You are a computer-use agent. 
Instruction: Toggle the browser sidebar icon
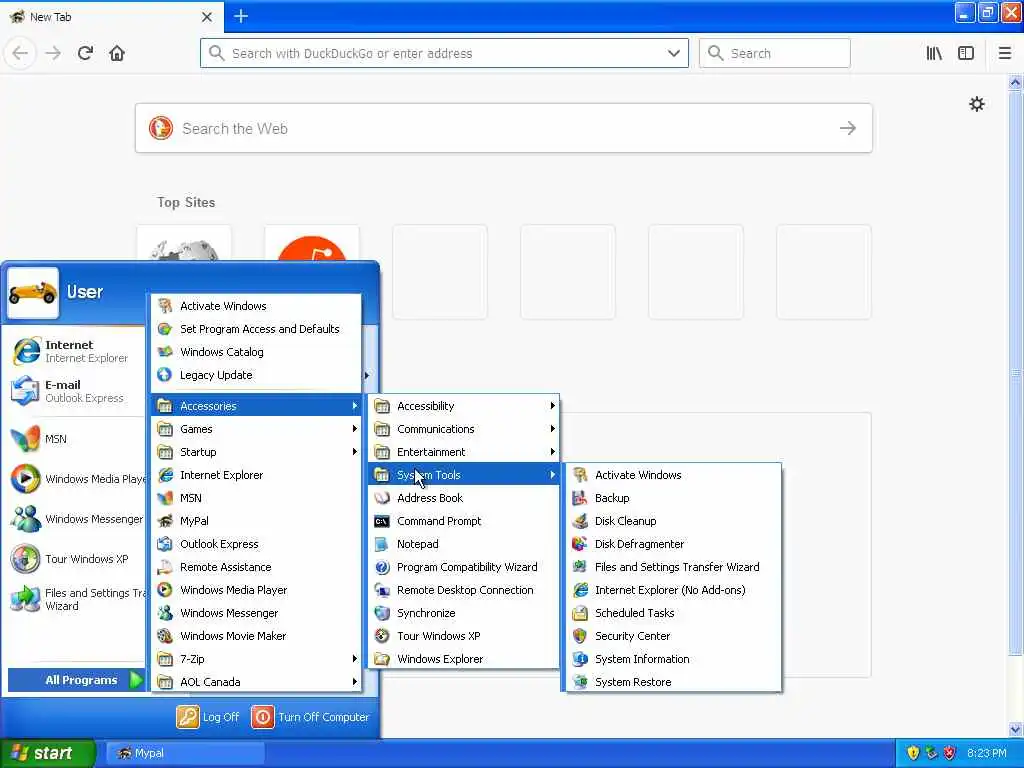[966, 53]
